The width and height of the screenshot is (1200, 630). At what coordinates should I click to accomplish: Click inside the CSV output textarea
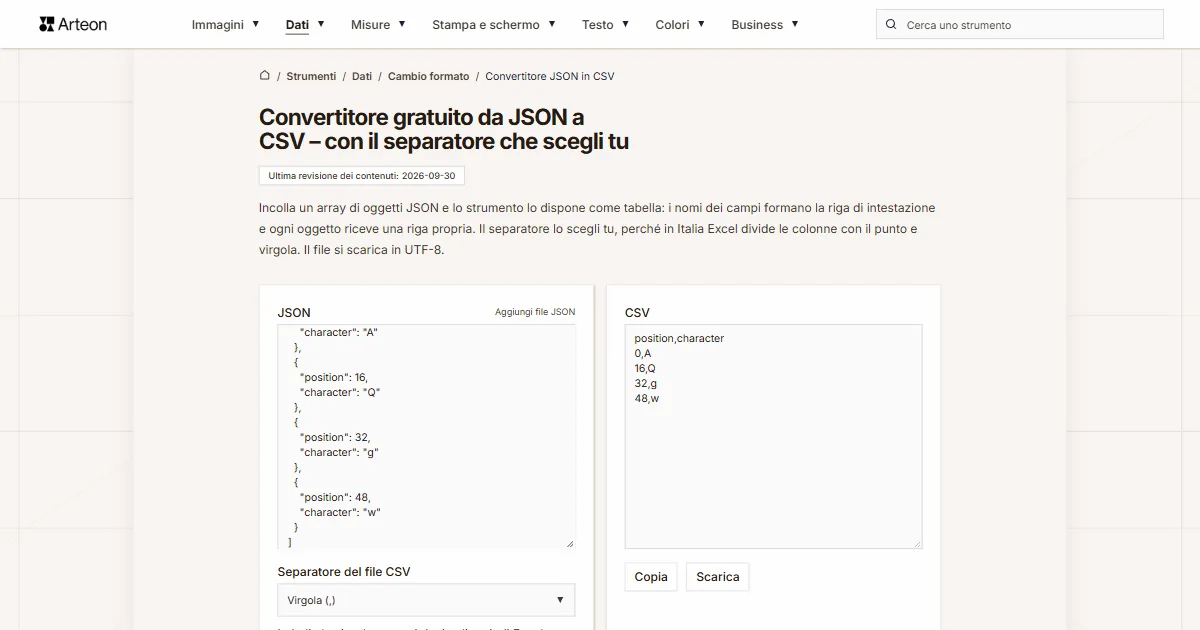pos(773,436)
